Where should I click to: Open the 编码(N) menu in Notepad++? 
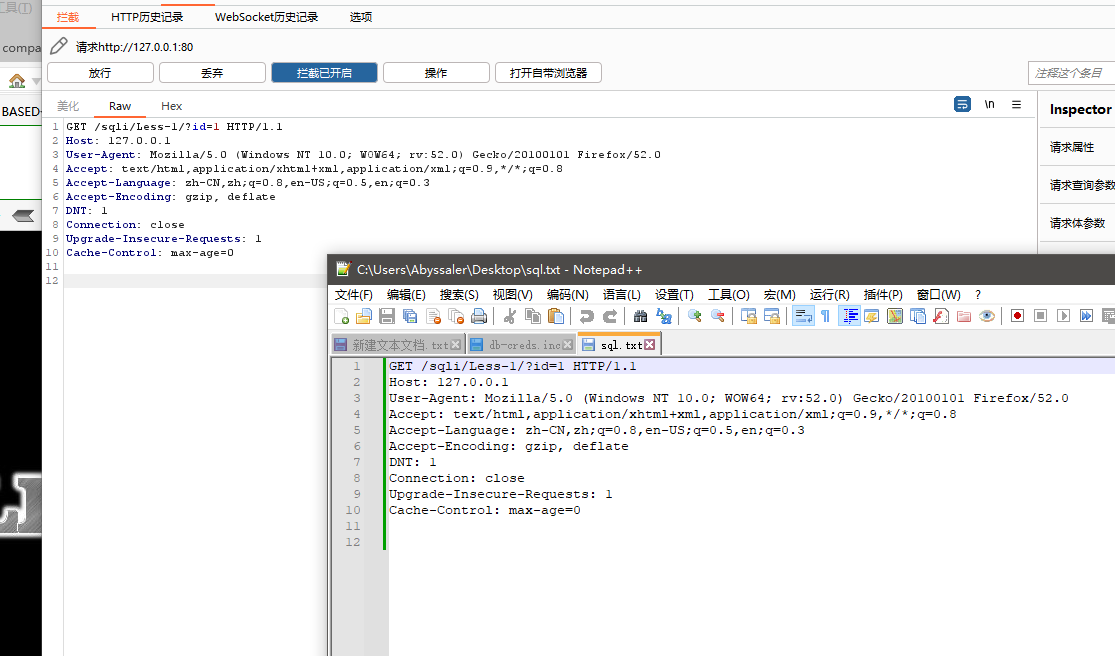567,294
